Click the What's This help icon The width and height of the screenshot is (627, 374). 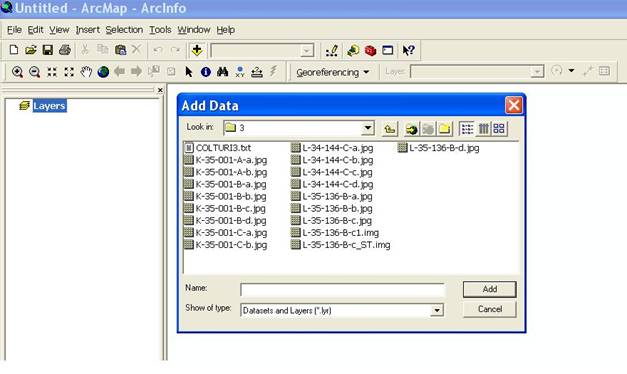[x=408, y=50]
